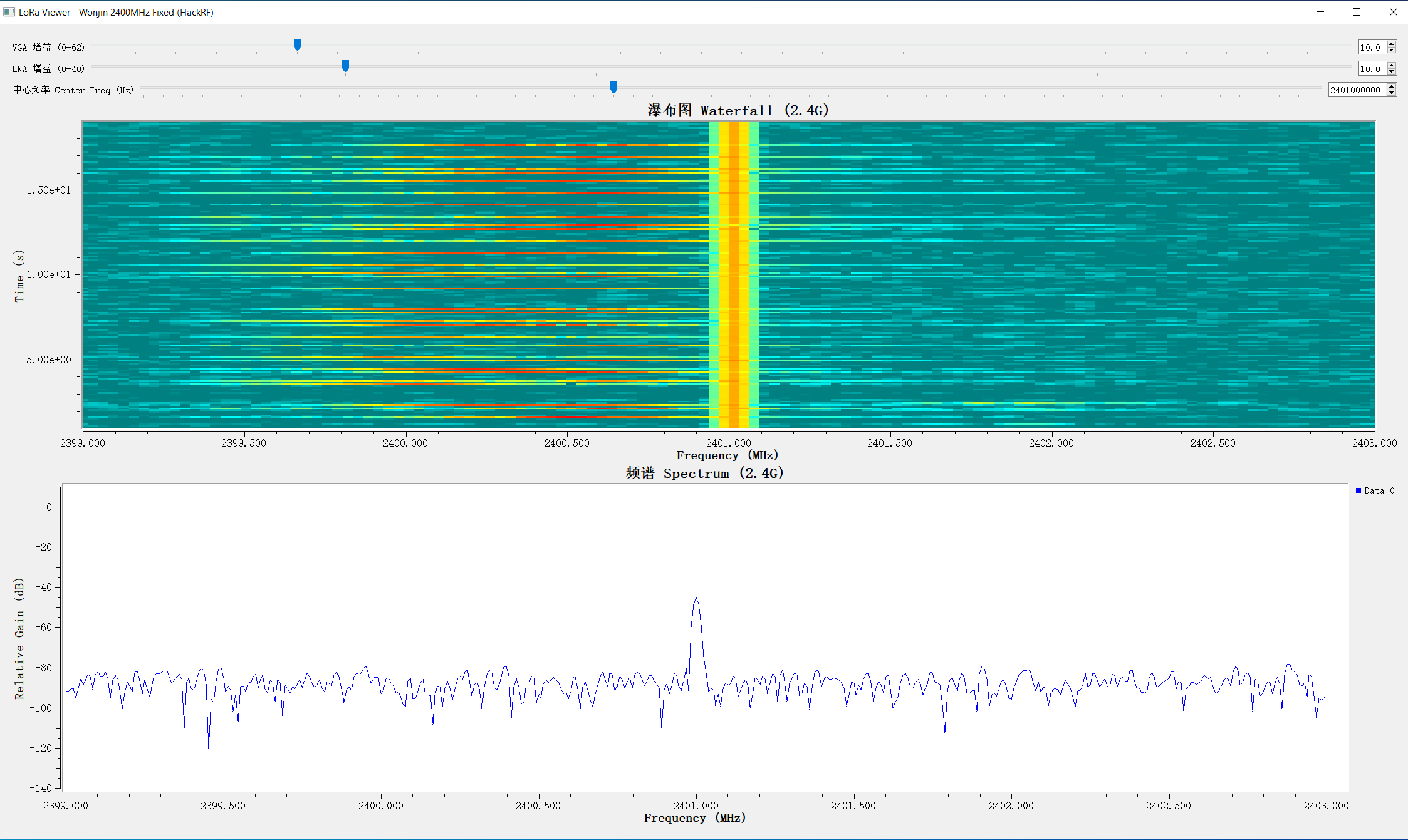
Task: Raise Center Freq using up arrow
Action: coord(1392,87)
